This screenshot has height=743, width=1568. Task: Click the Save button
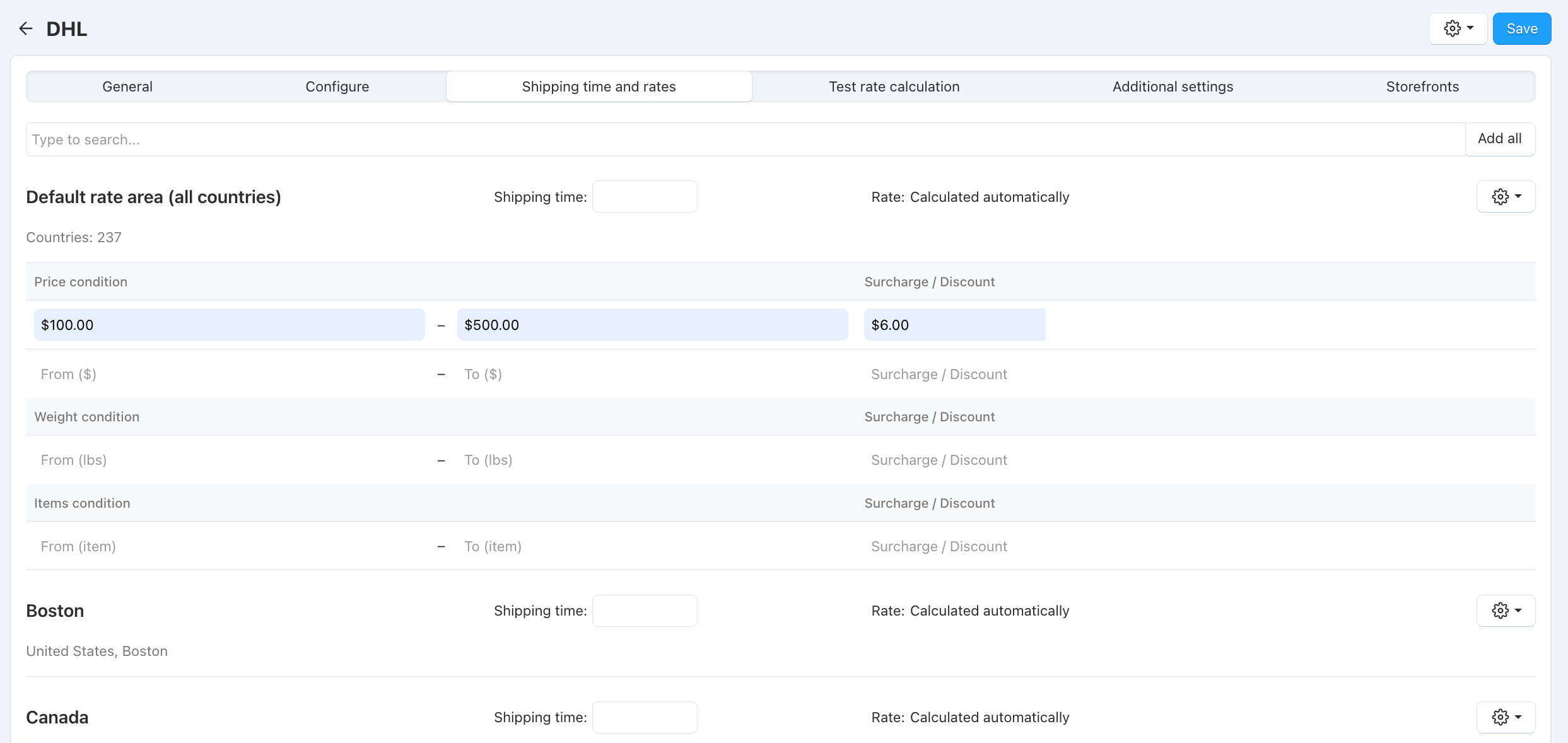[1521, 28]
